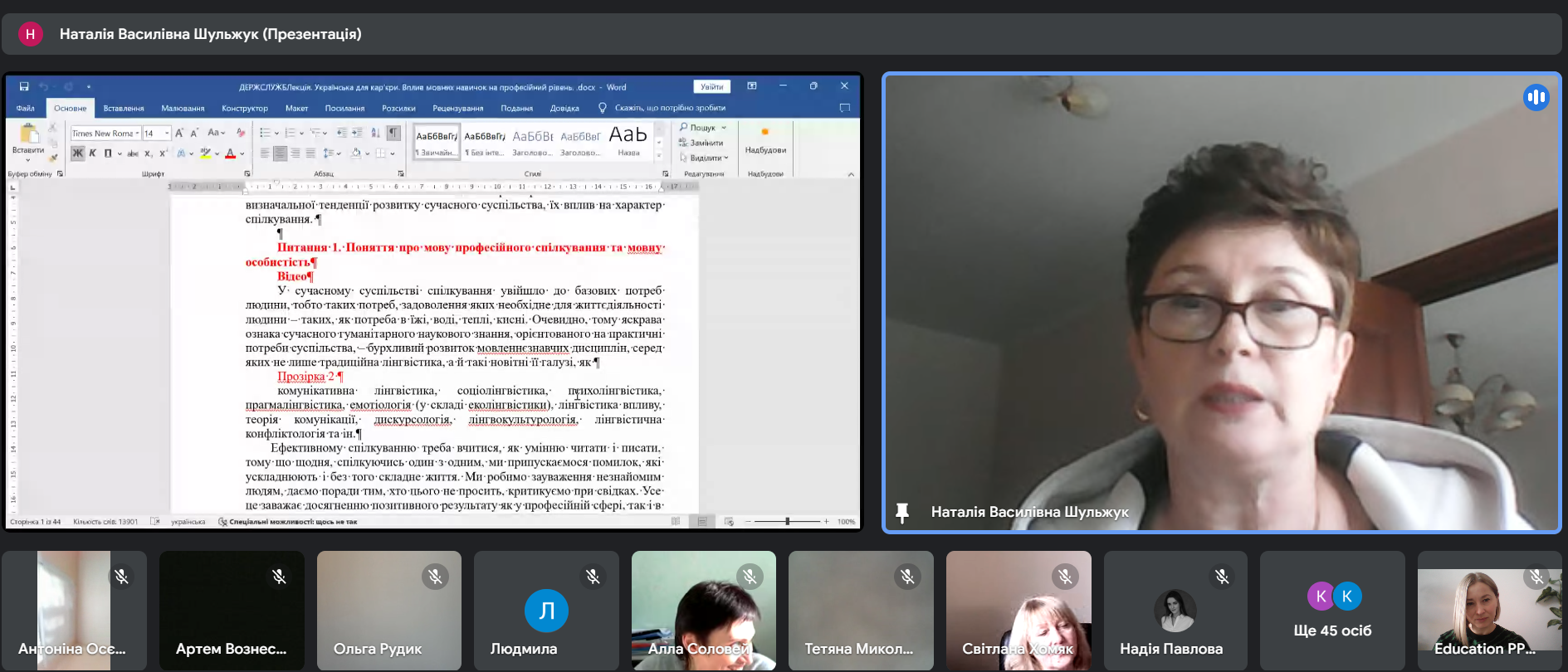Toggle the show paragraph marks ¶ button
The width and height of the screenshot is (1568, 672).
393,133
